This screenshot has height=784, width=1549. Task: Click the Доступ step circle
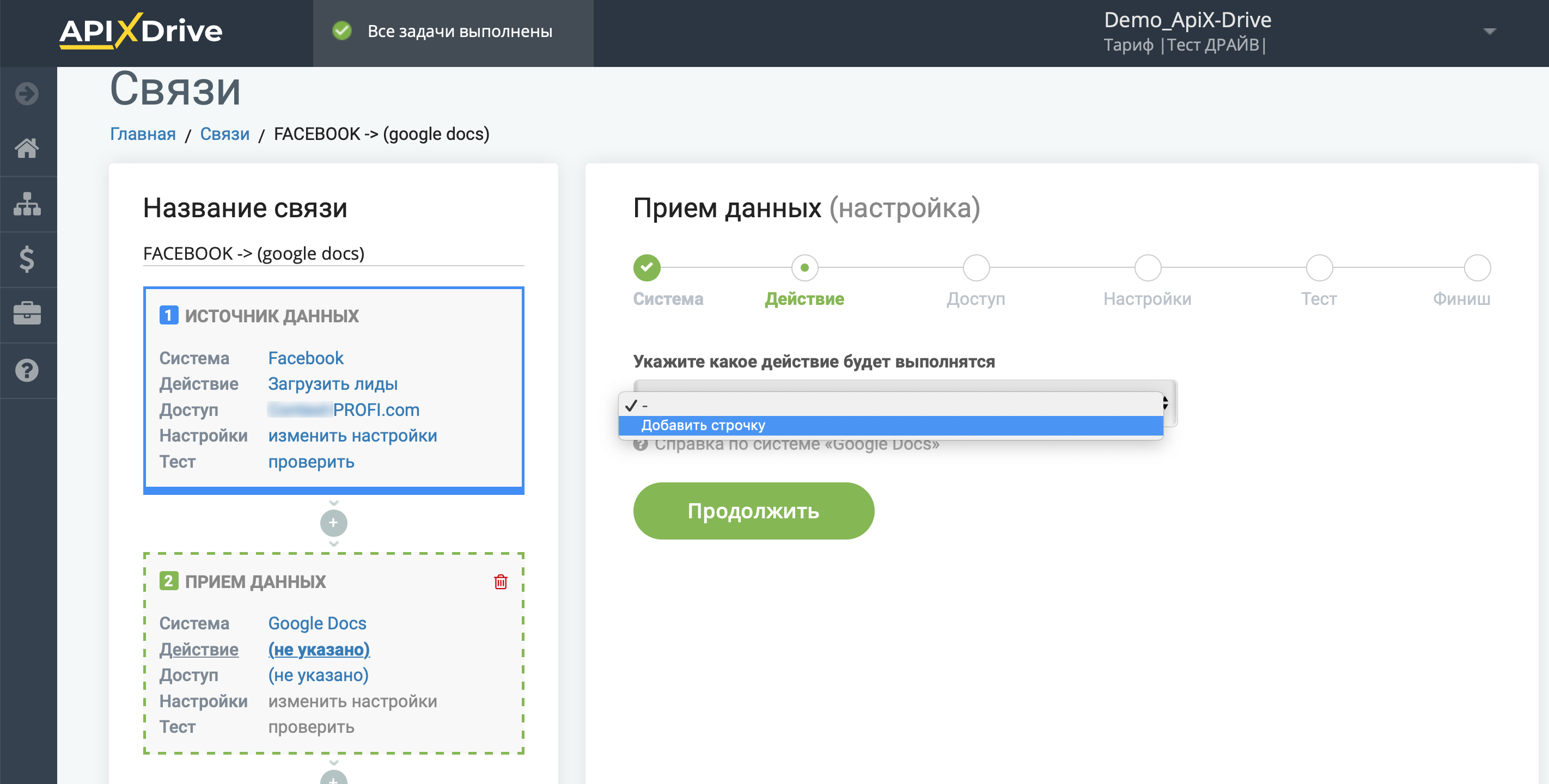976,267
